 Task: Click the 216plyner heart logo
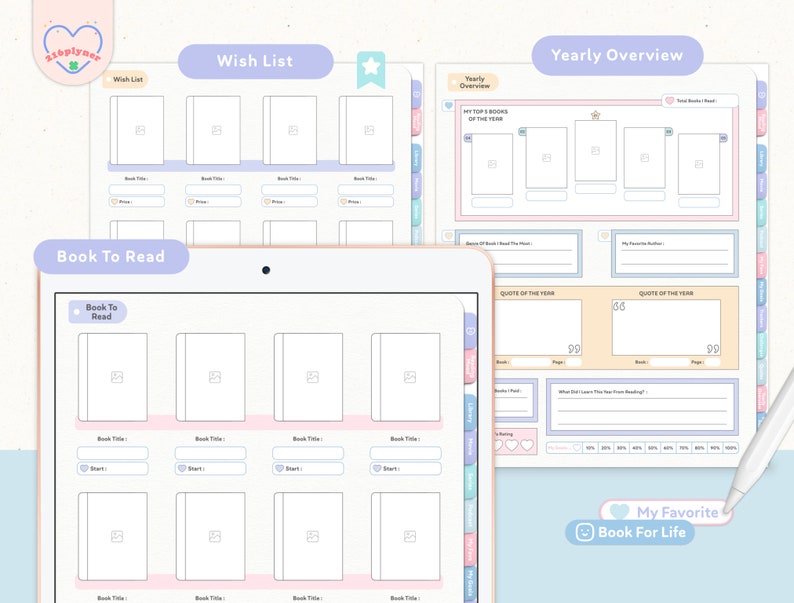(73, 49)
